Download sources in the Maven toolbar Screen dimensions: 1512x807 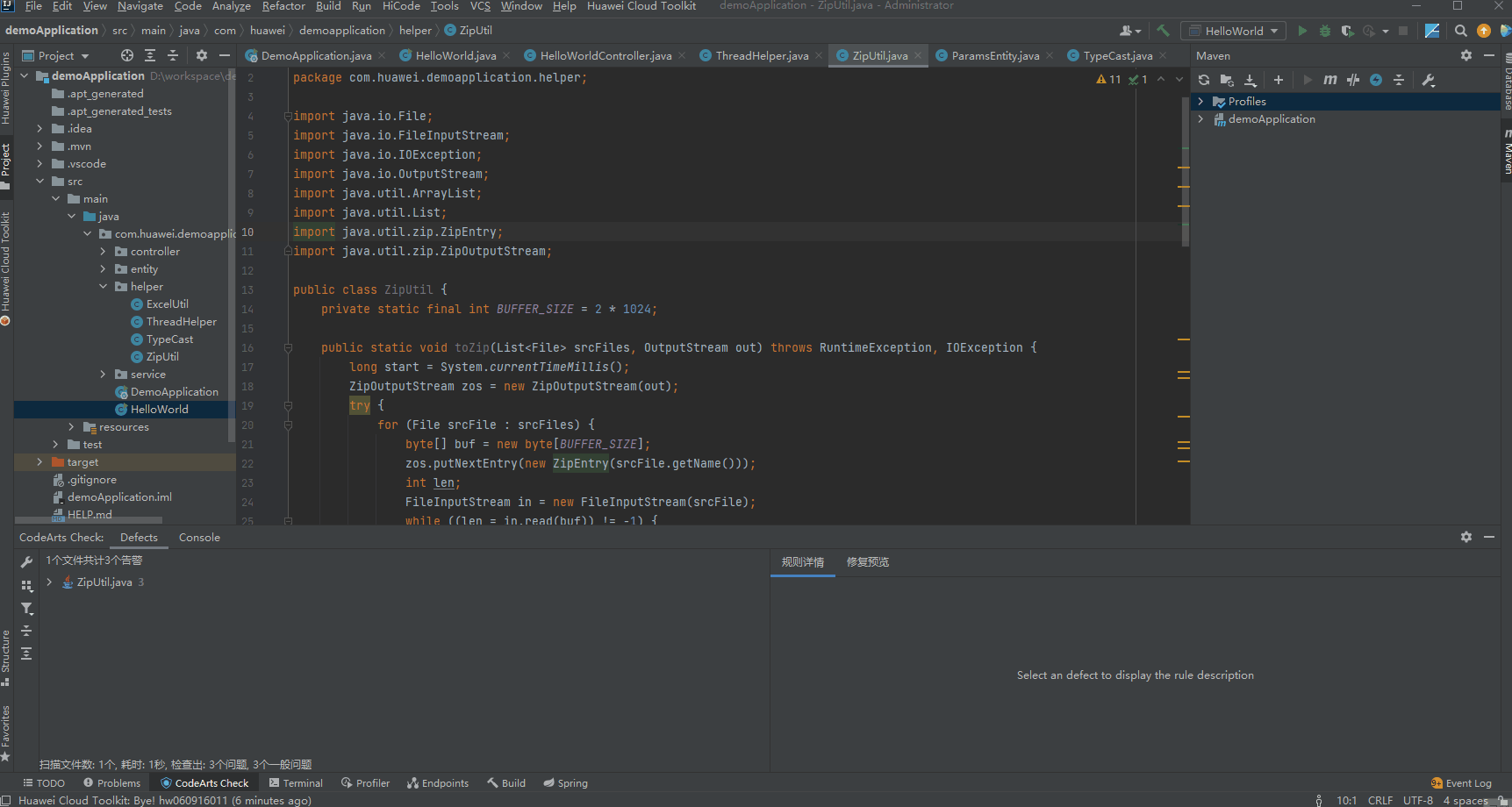click(1250, 79)
